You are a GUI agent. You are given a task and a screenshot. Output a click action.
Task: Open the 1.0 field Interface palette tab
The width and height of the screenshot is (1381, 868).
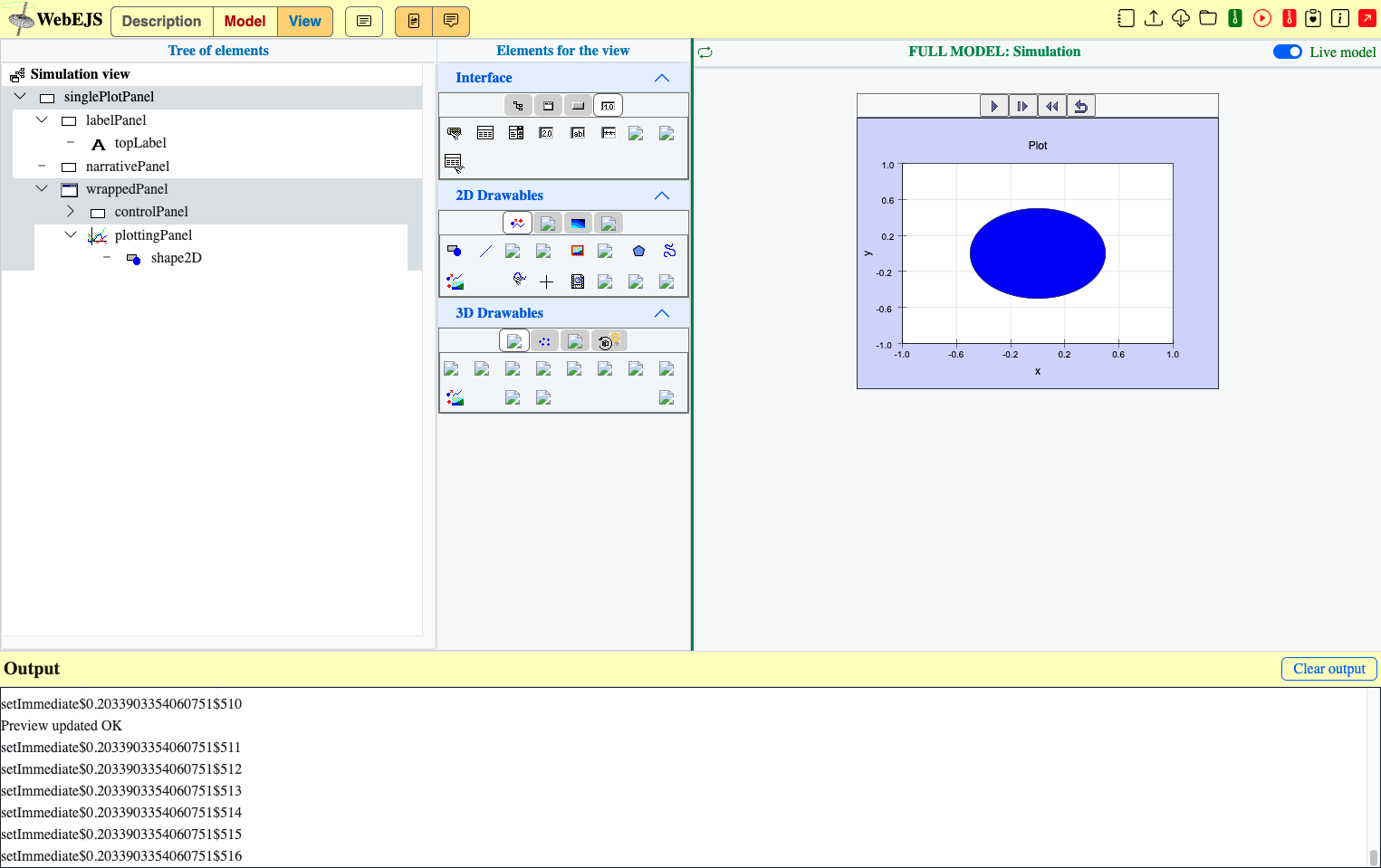pyautogui.click(x=608, y=106)
